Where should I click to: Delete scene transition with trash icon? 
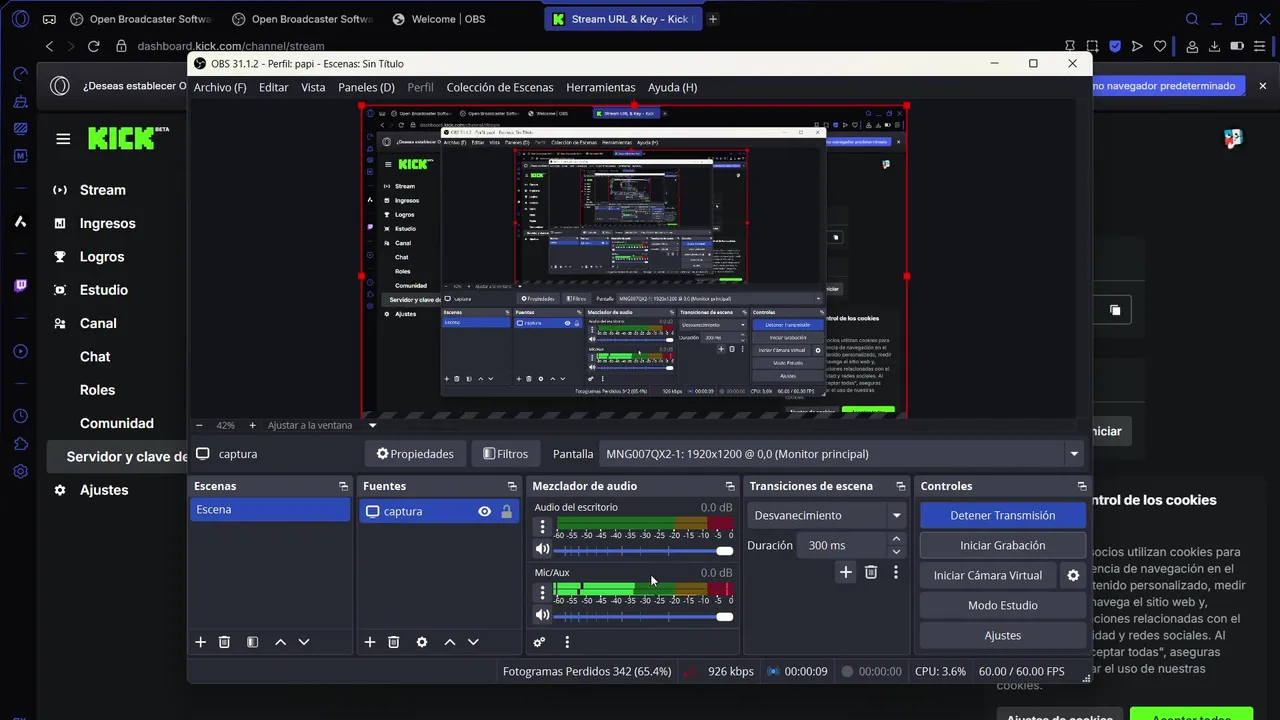coord(871,572)
